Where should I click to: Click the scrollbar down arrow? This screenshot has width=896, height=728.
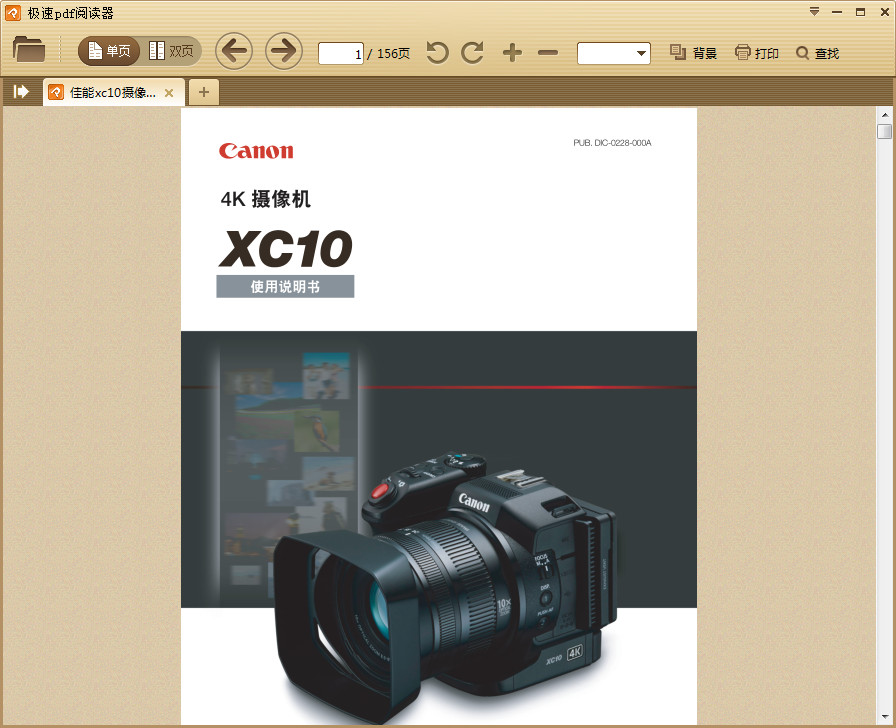pyautogui.click(x=885, y=717)
